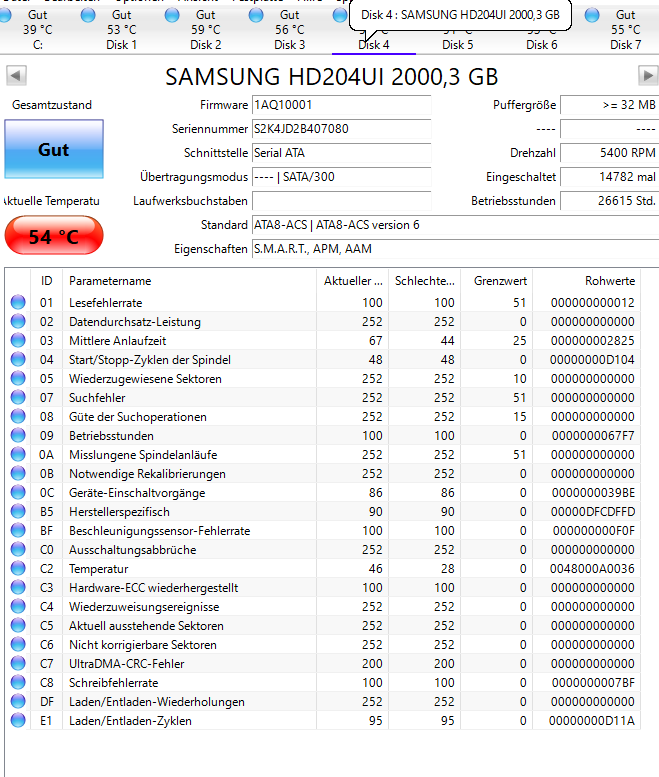This screenshot has height=777, width=659.
Task: Switch to Disk 2 tab
Action: 206,30
